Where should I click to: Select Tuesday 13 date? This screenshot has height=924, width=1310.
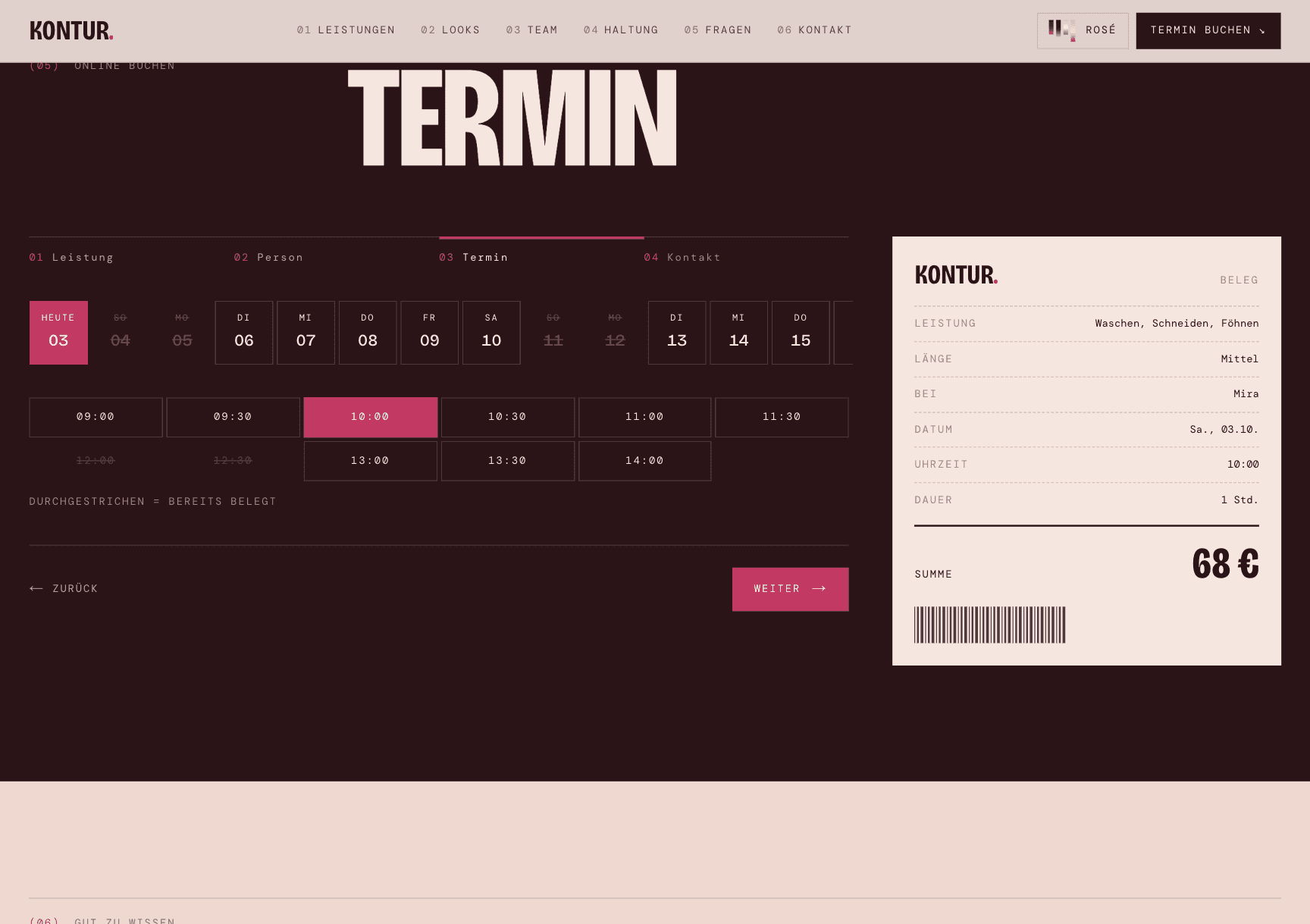(x=677, y=333)
